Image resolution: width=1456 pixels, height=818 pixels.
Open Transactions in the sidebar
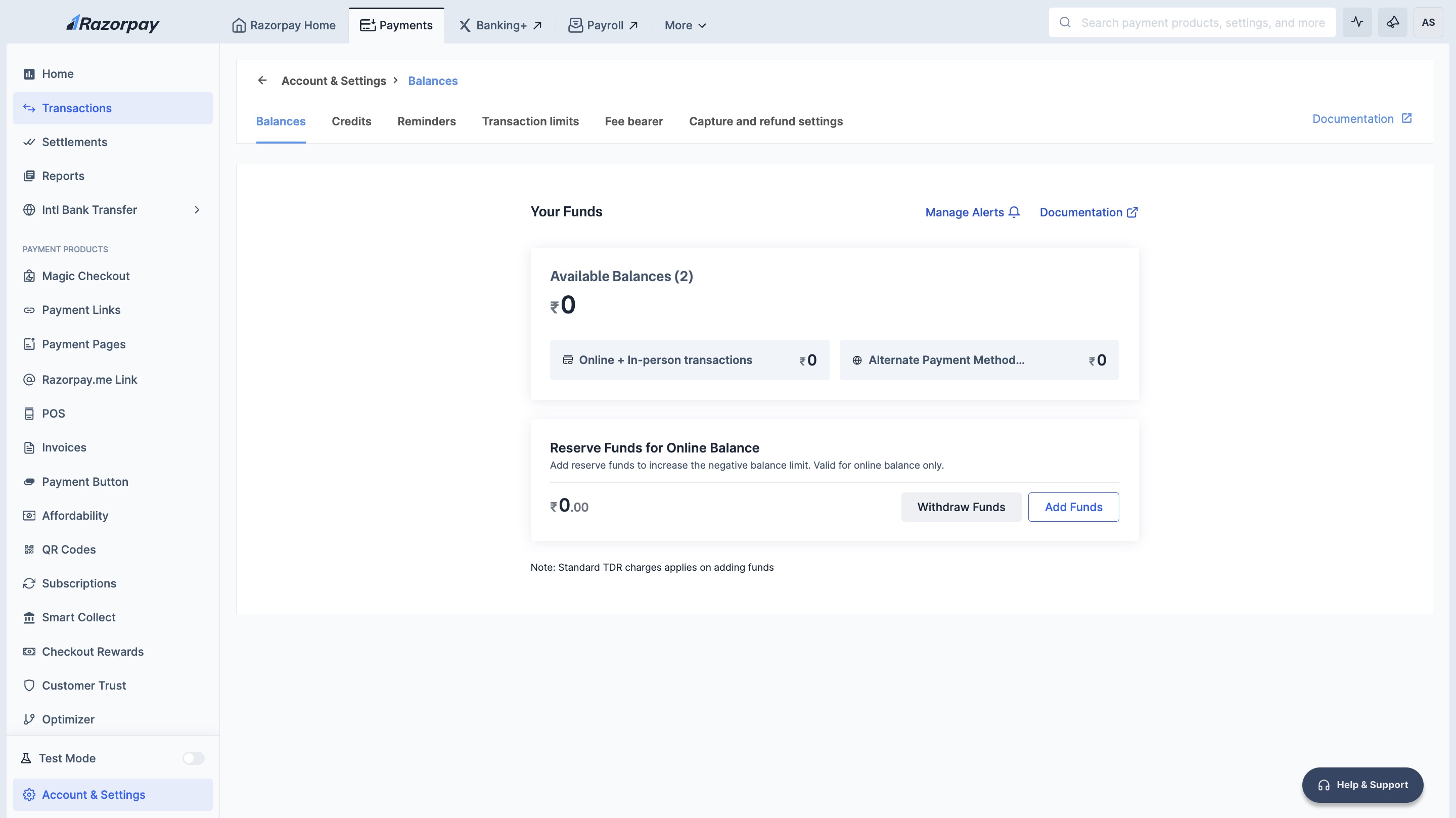[x=113, y=108]
